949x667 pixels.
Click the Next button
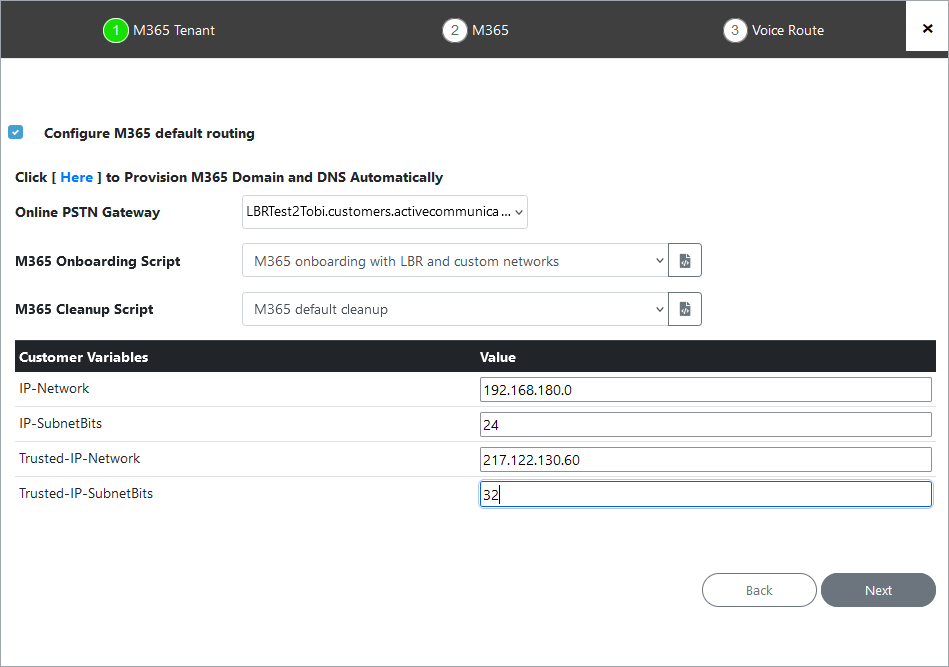pos(878,590)
